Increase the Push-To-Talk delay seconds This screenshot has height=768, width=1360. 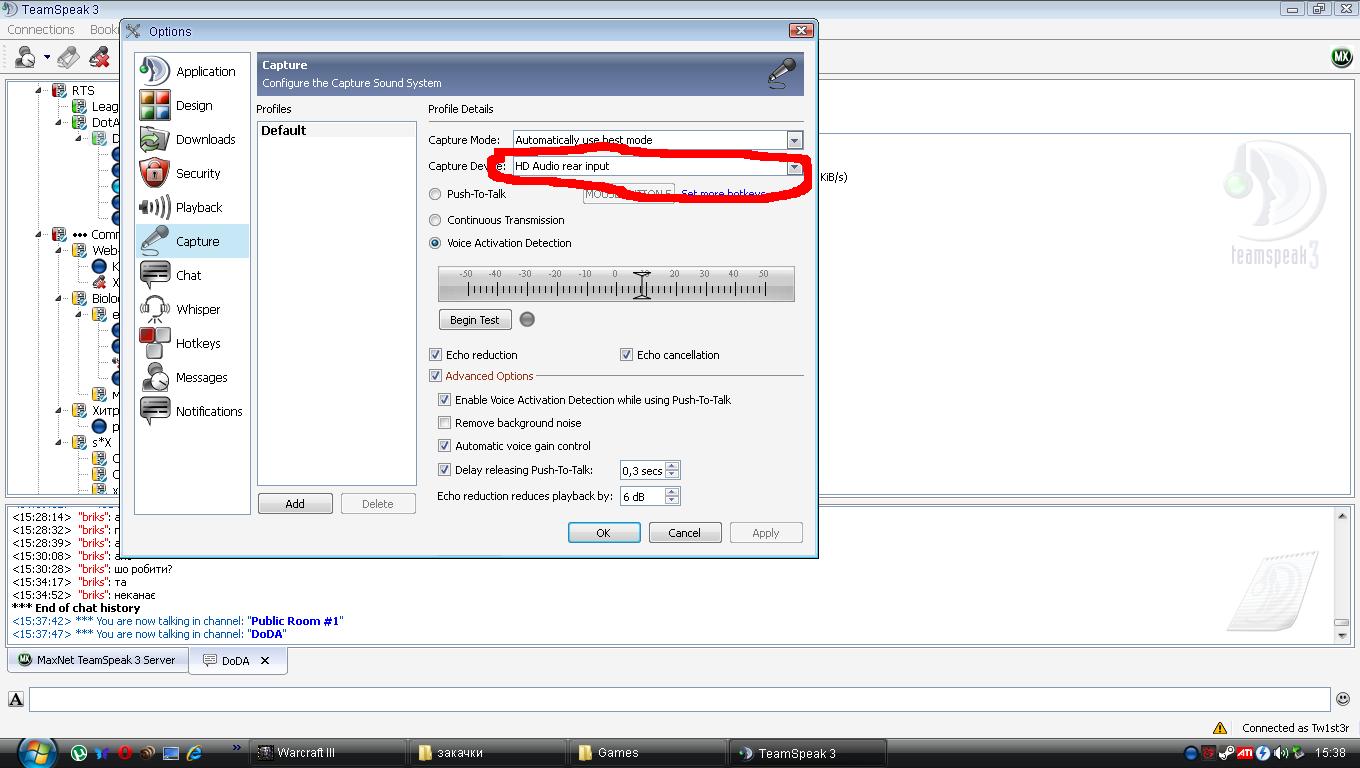(x=672, y=466)
